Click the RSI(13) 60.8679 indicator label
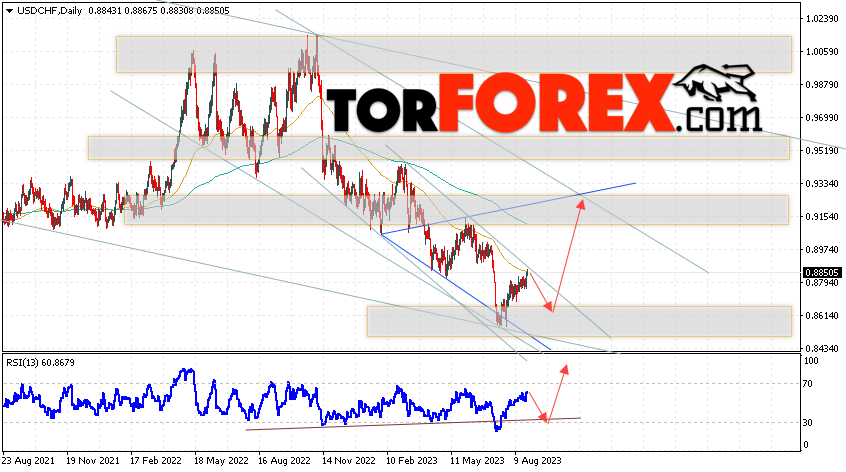This screenshot has height=472, width=846. click(40, 363)
